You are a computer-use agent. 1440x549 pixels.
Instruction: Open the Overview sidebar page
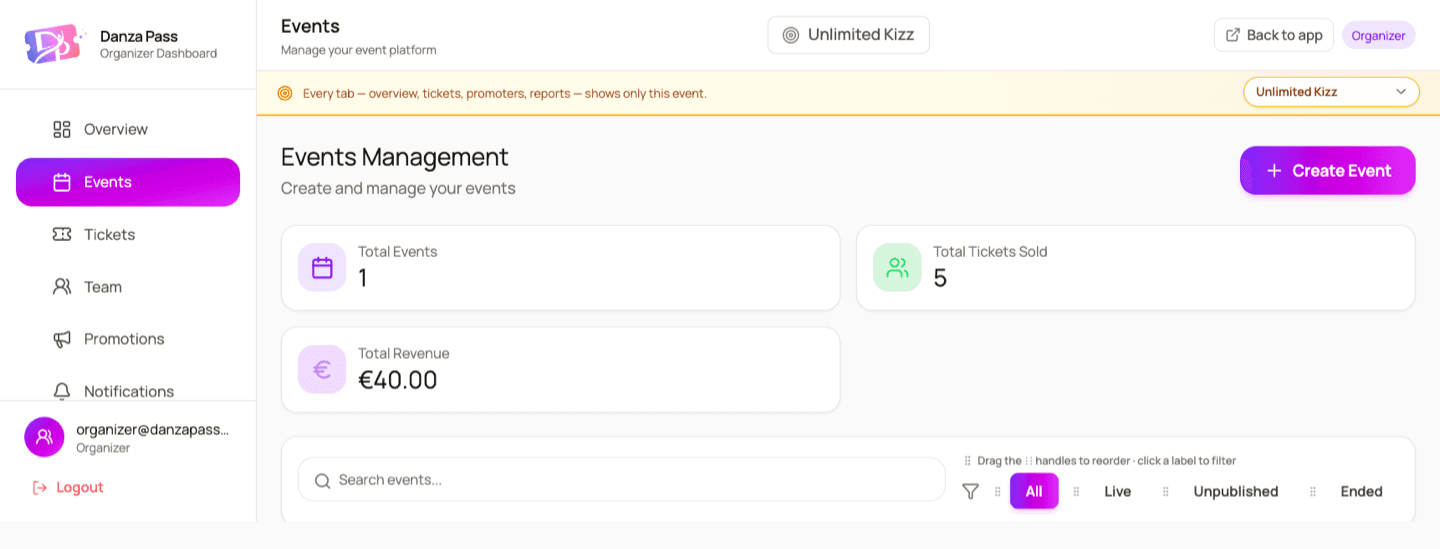128,129
